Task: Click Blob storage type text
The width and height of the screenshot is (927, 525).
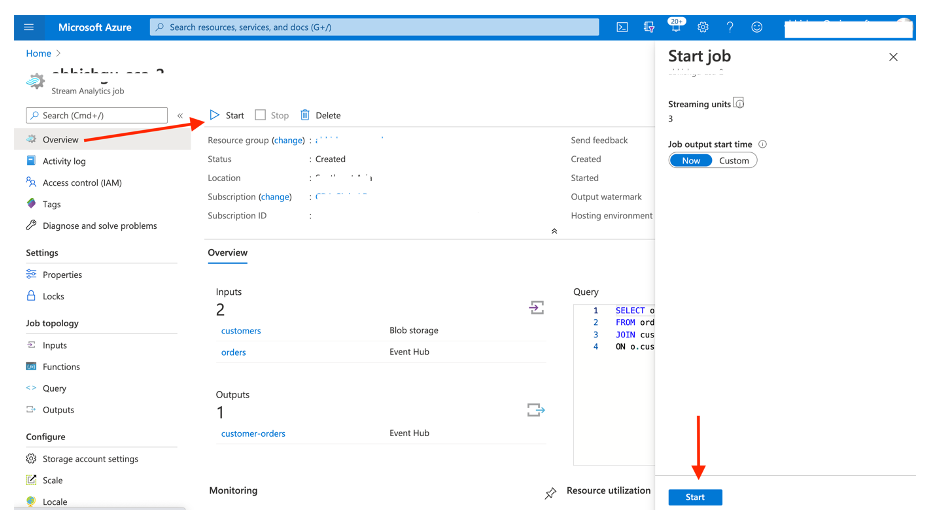Action: pos(414,330)
